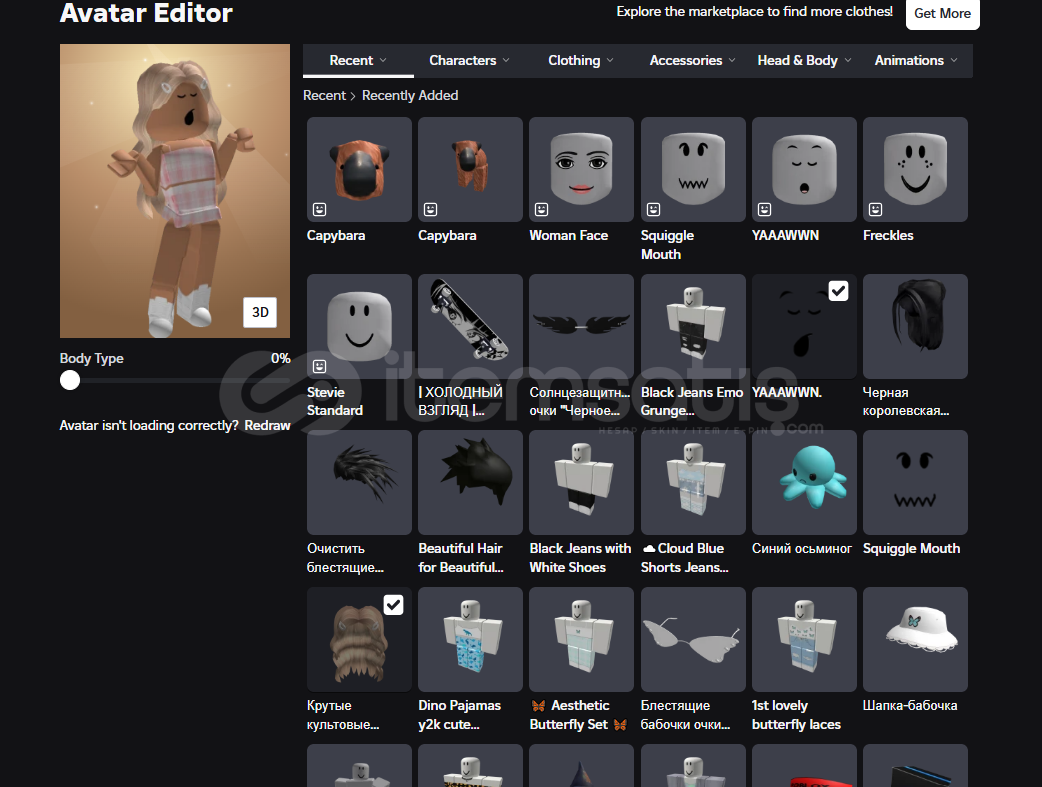Viewport: 1042px width, 787px height.
Task: Click dynamic head badge on Woman Face
Action: click(x=542, y=209)
